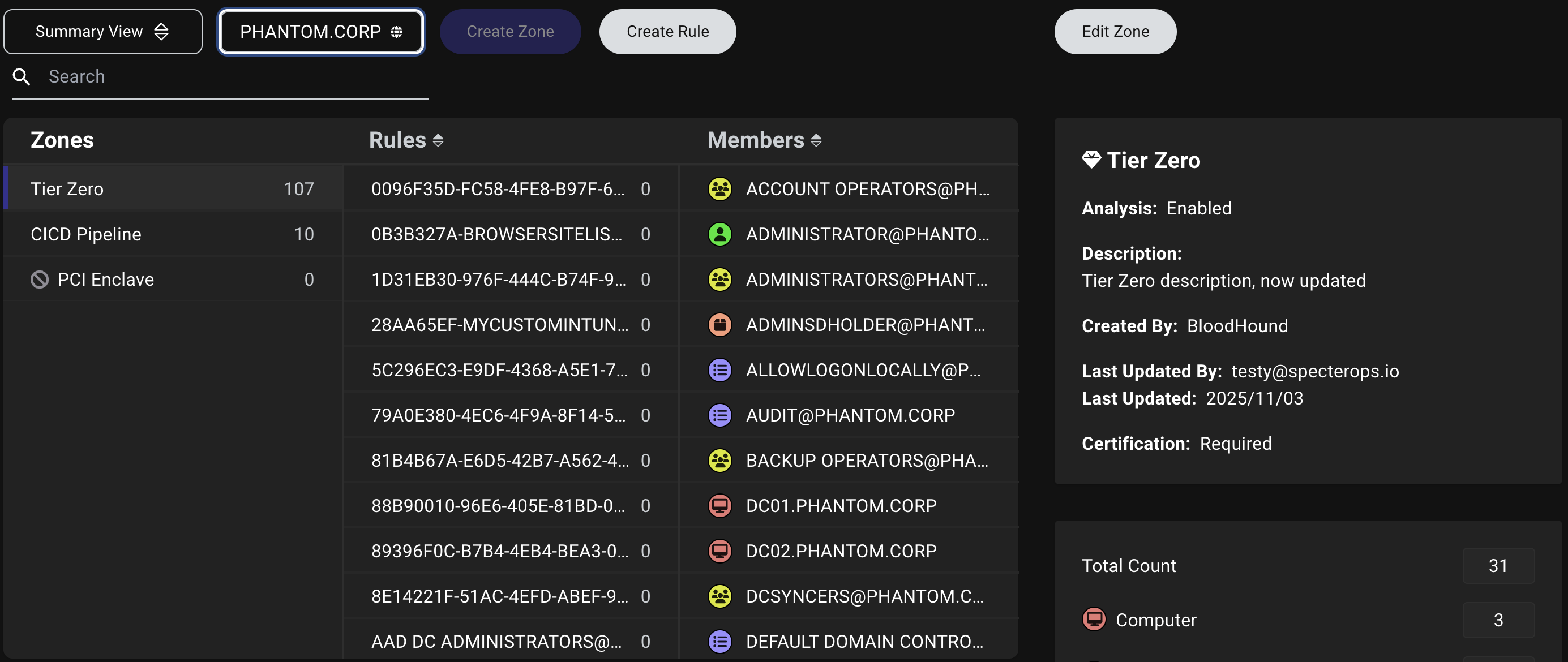Click the DC01 computer icon
The height and width of the screenshot is (662, 1568).
pyautogui.click(x=719, y=506)
